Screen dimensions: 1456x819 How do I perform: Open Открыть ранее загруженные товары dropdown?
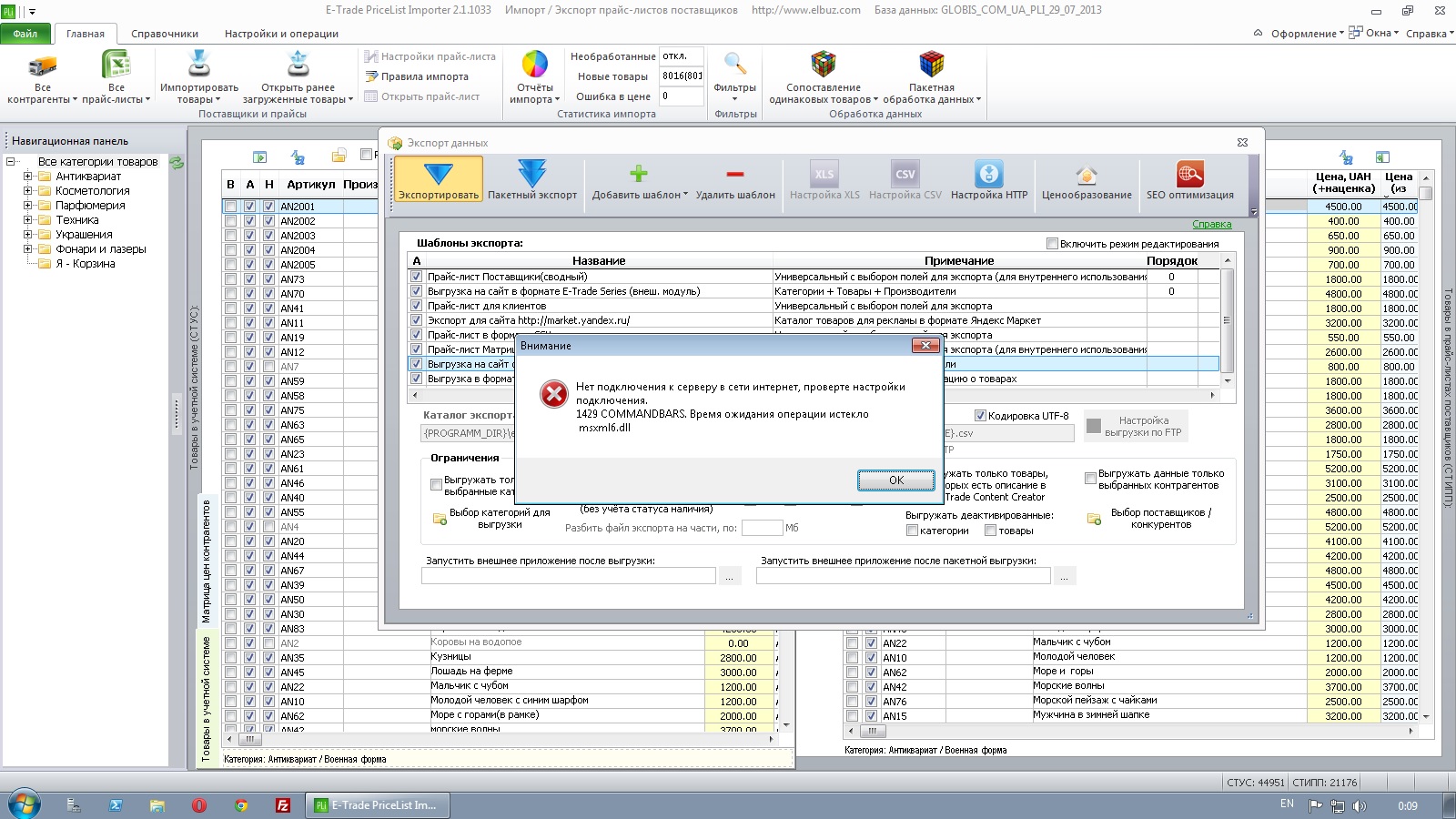(x=298, y=78)
